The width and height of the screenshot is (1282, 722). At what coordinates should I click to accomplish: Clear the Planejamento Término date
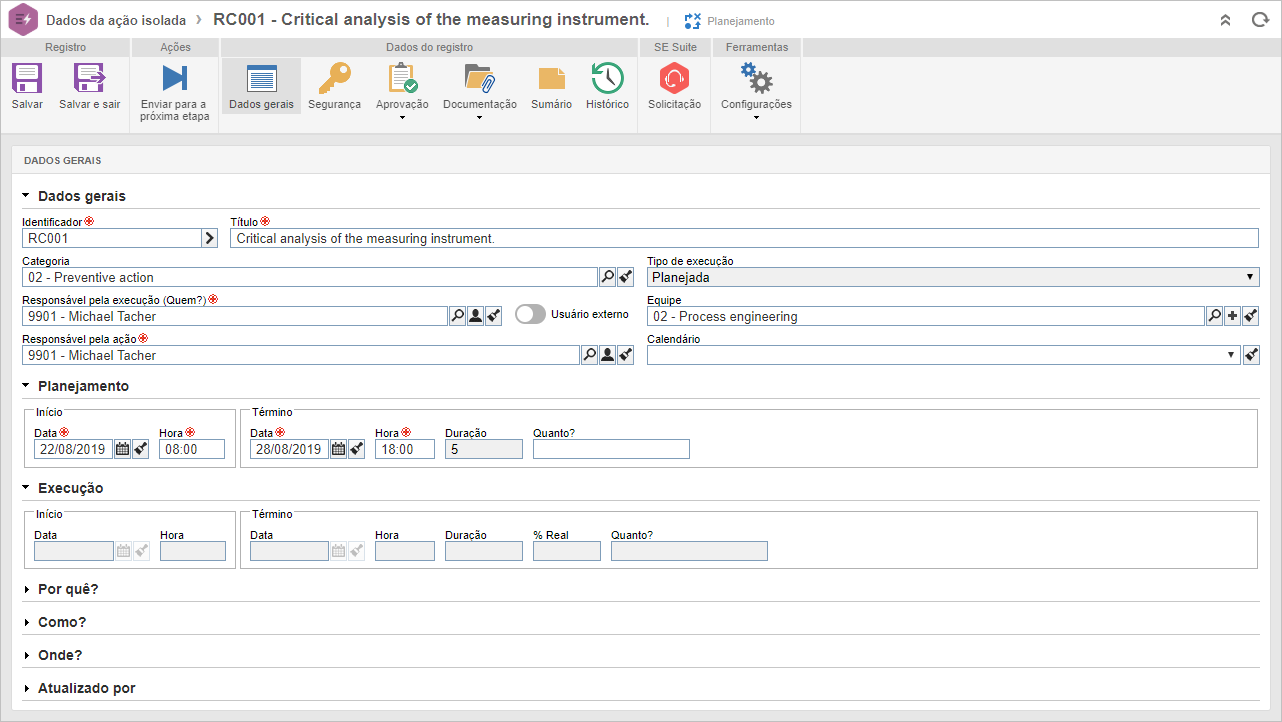(x=357, y=449)
